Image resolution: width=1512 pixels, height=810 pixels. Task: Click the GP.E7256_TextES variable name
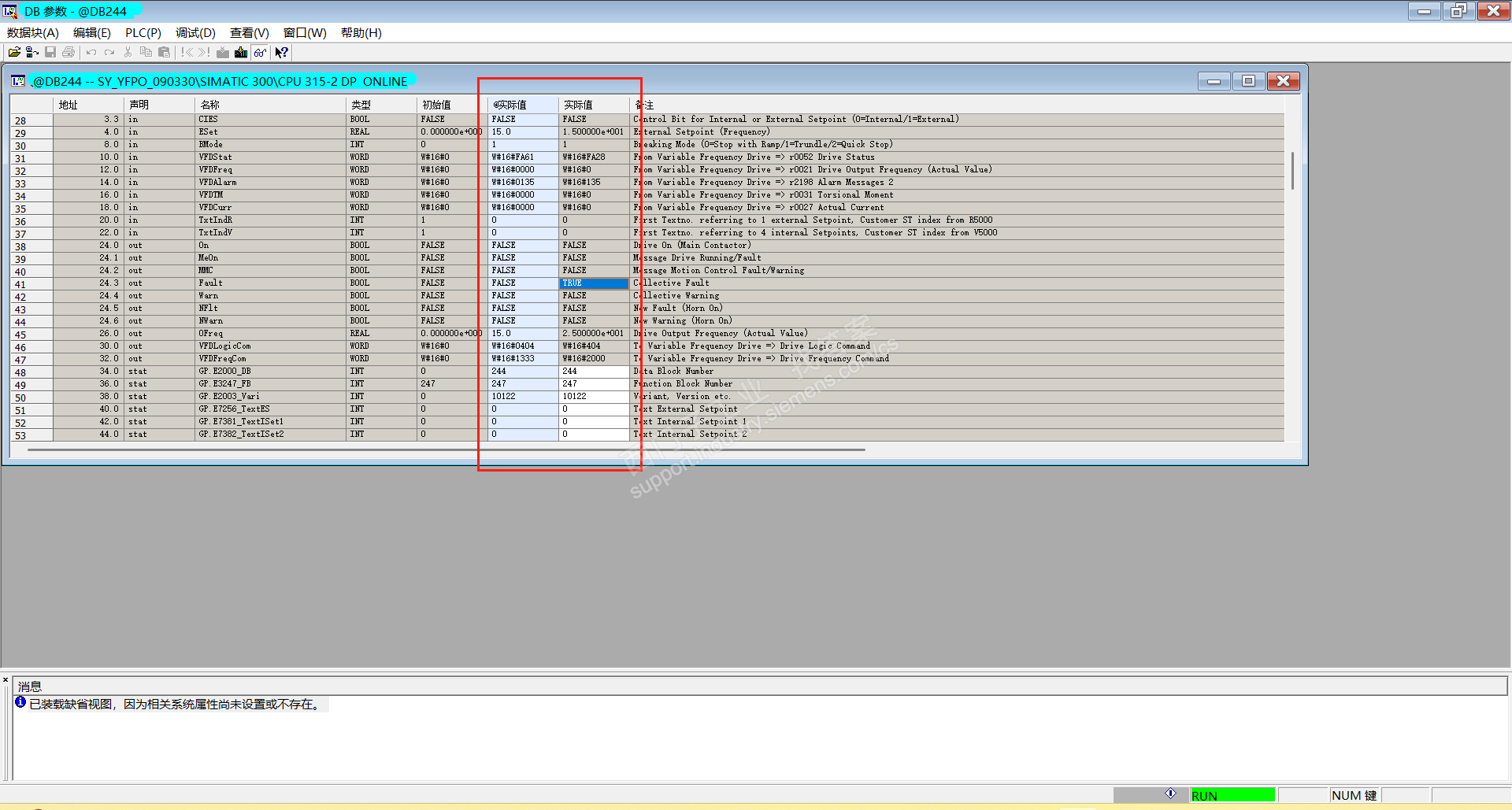click(234, 409)
